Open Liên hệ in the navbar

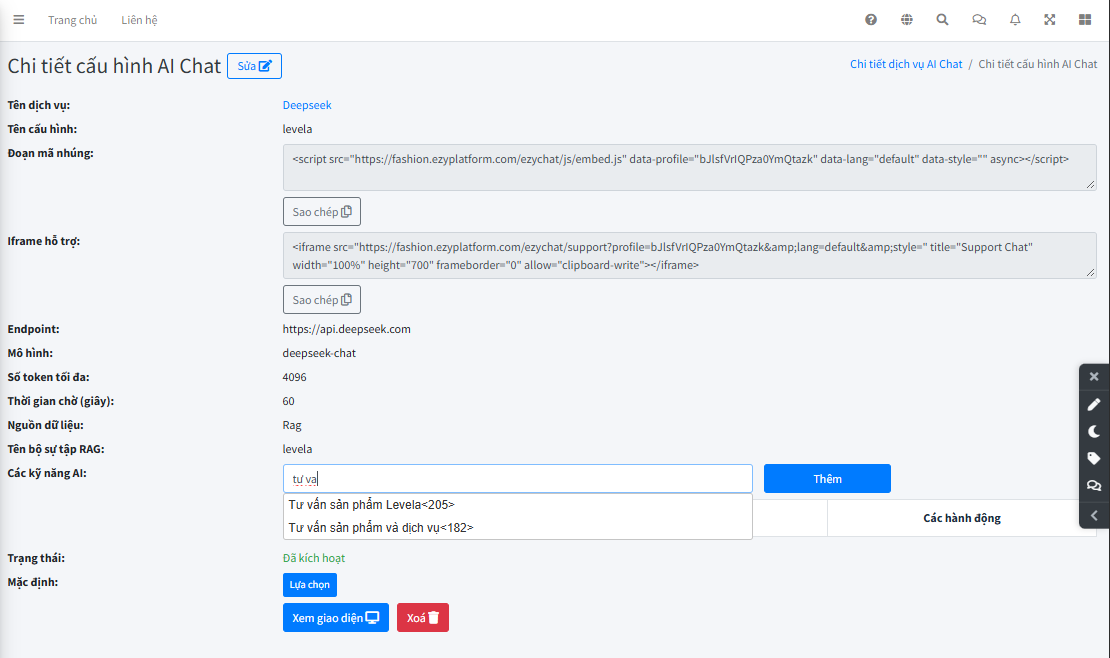[139, 20]
